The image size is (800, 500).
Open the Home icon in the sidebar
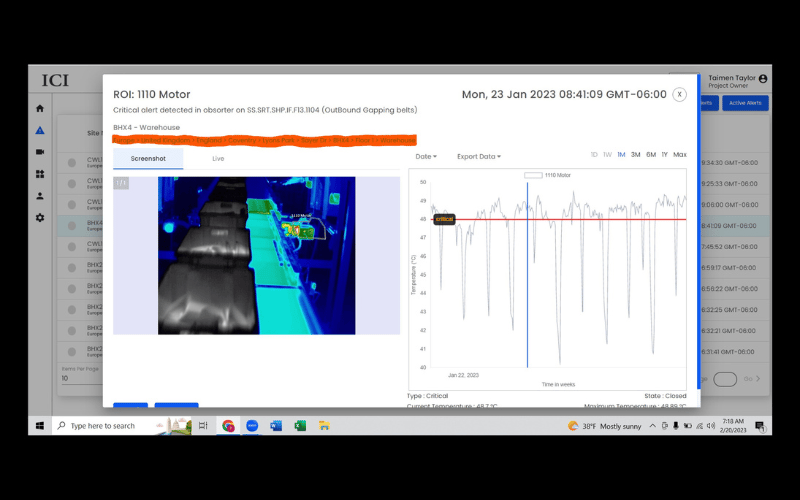pyautogui.click(x=40, y=108)
